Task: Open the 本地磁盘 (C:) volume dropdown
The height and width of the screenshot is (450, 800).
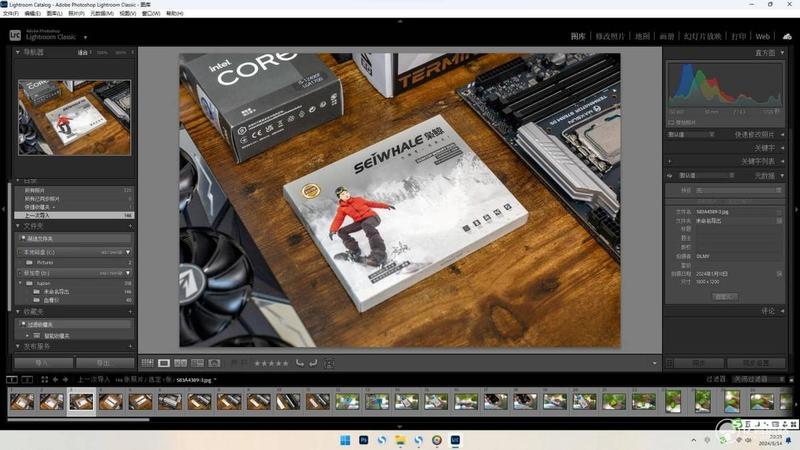Action: [128, 252]
